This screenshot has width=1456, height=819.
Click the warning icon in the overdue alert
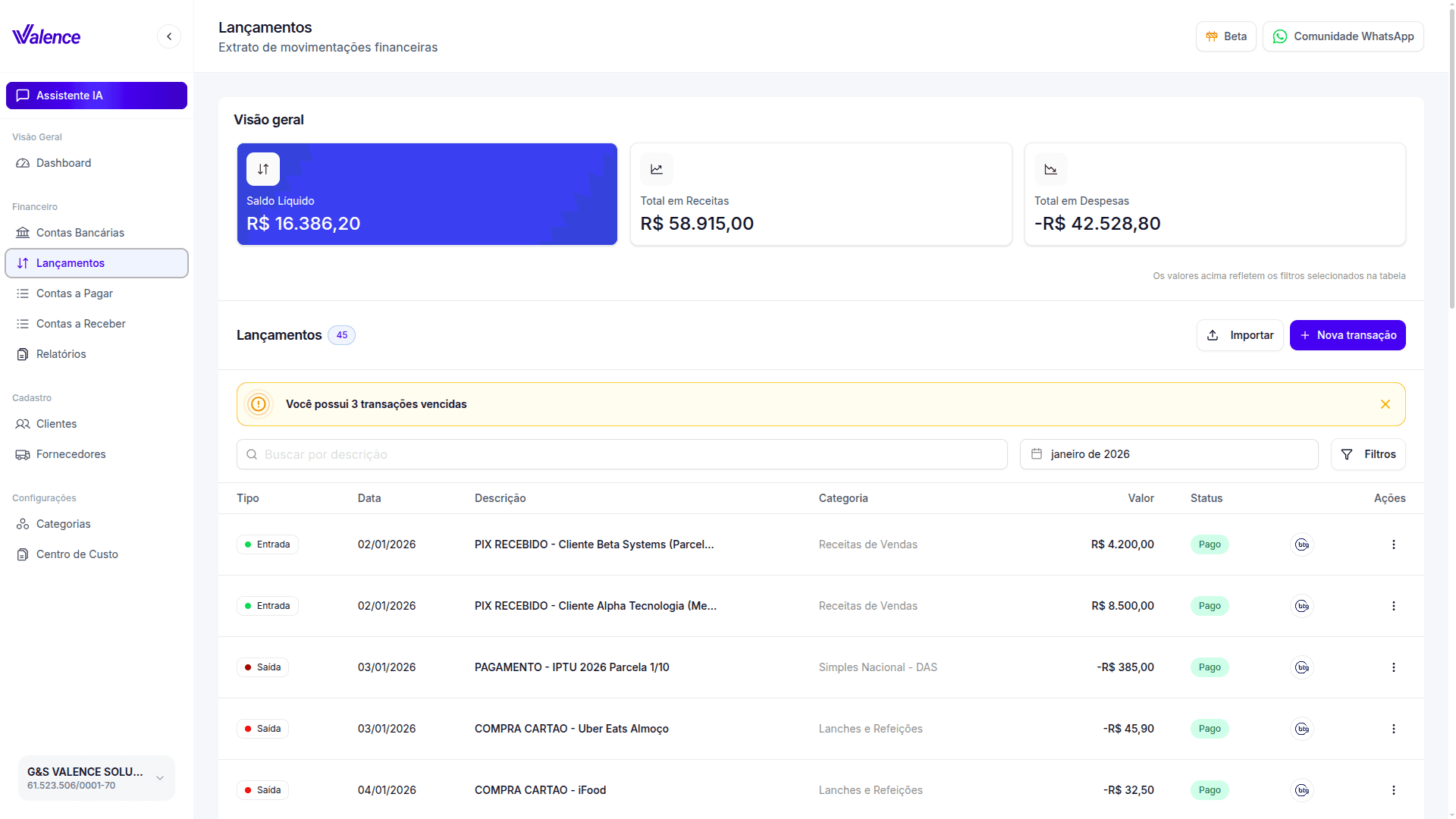(258, 404)
